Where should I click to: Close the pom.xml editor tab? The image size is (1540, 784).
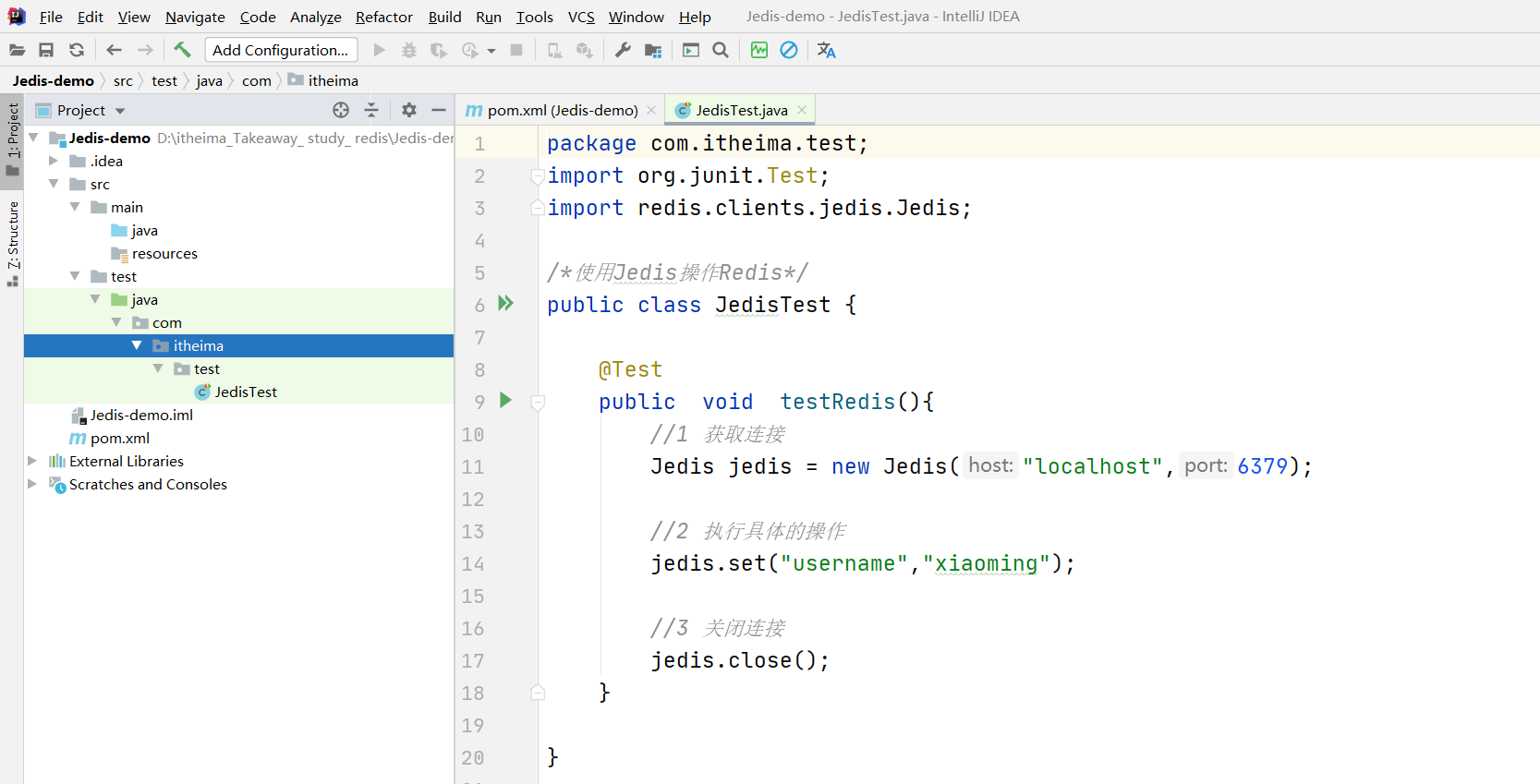tap(651, 110)
